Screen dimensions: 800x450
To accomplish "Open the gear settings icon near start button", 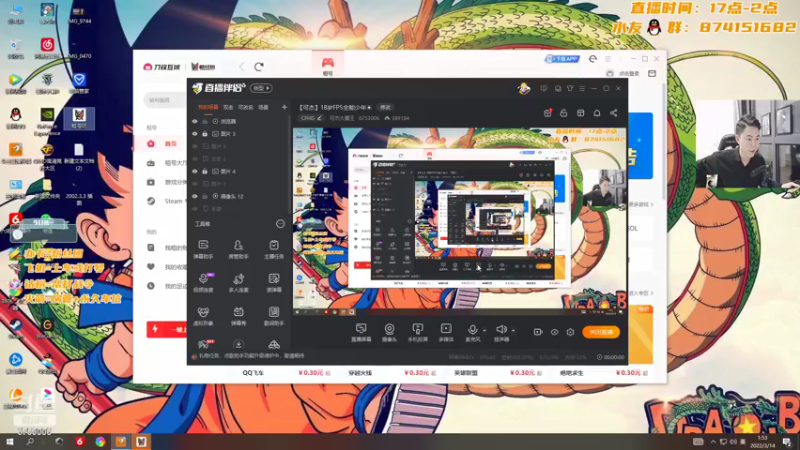I will click(570, 332).
